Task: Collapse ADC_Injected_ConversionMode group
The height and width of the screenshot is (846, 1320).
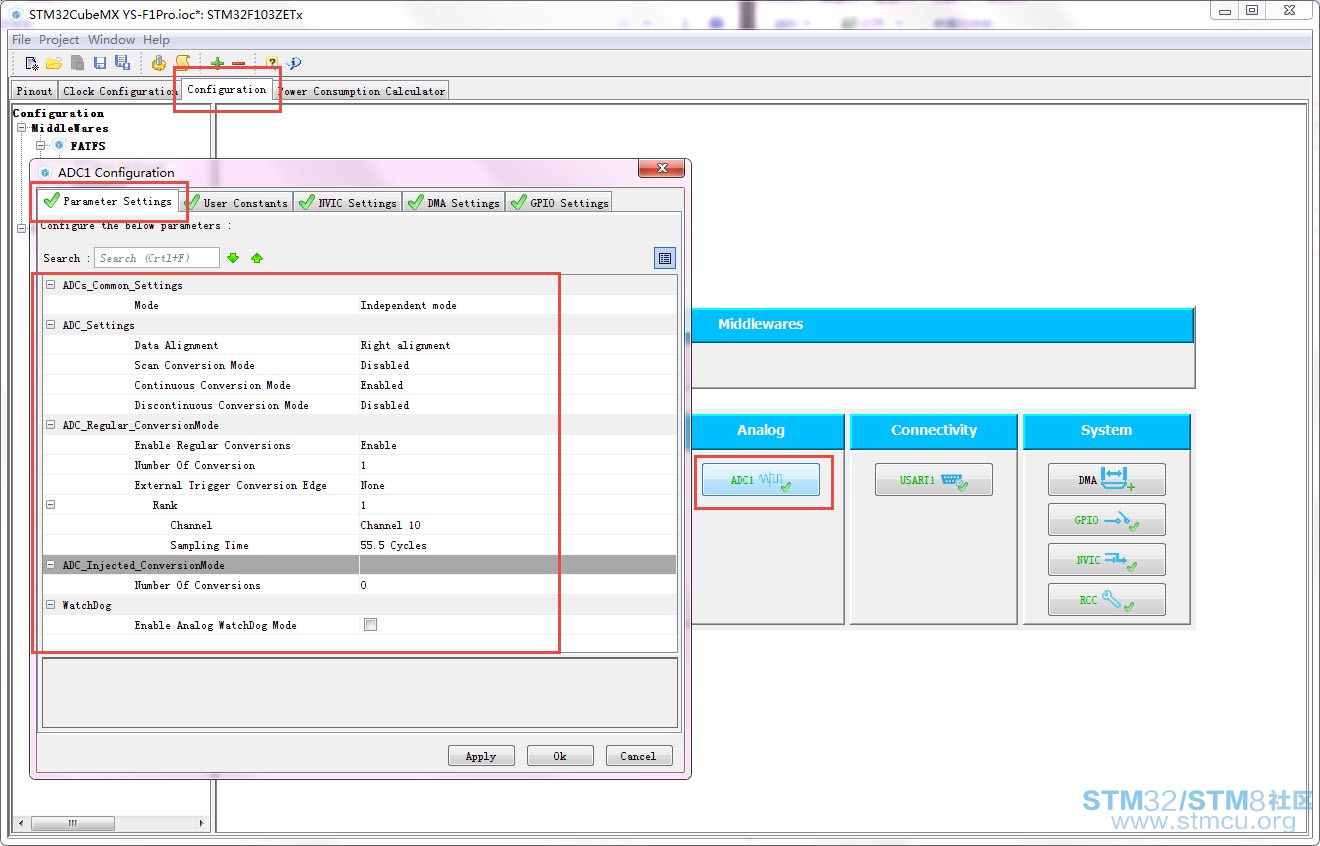Action: tap(50, 565)
